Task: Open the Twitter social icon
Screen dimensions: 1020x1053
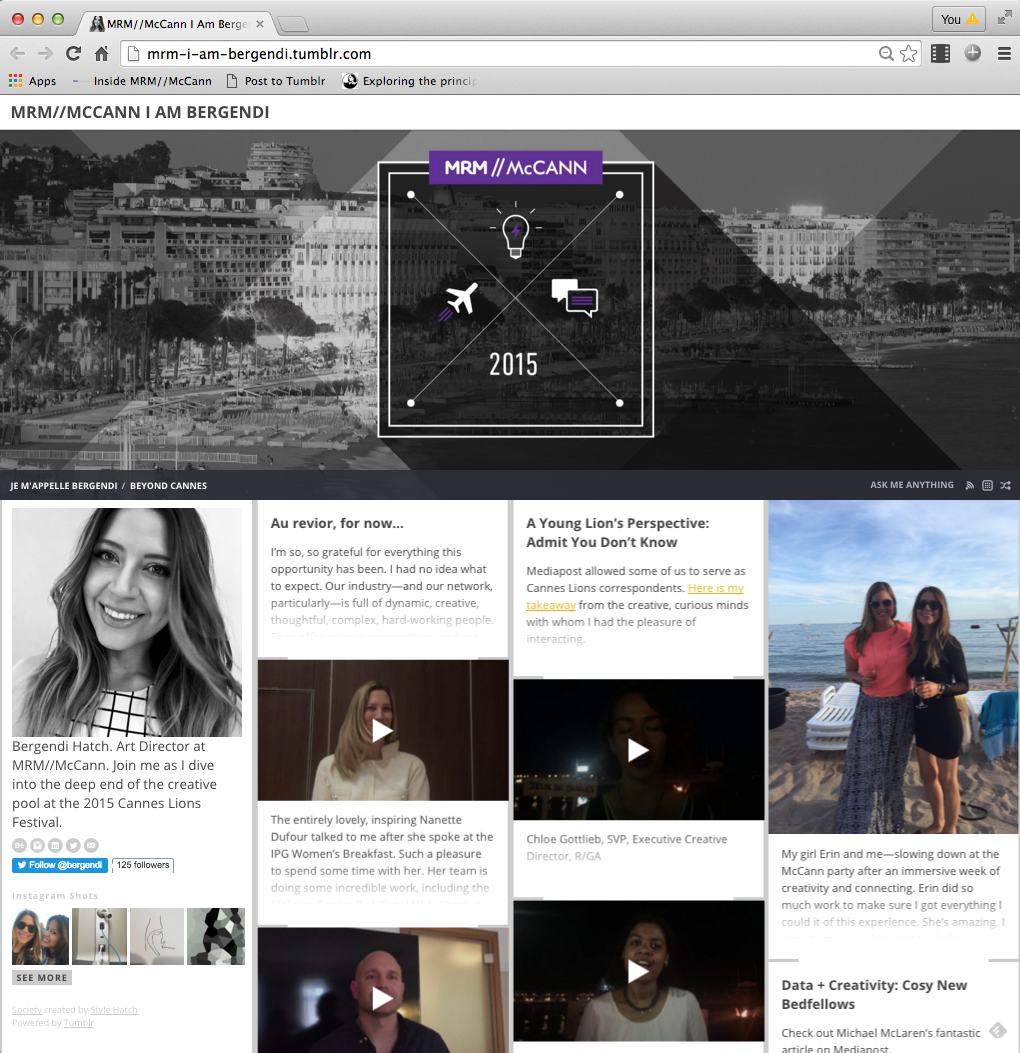Action: point(73,845)
